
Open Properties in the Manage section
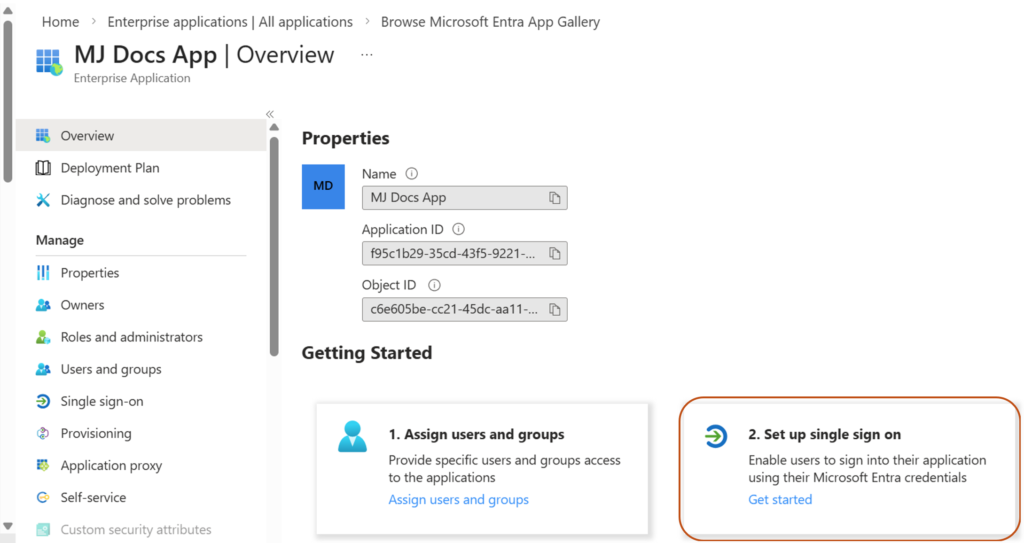pyautogui.click(x=89, y=273)
